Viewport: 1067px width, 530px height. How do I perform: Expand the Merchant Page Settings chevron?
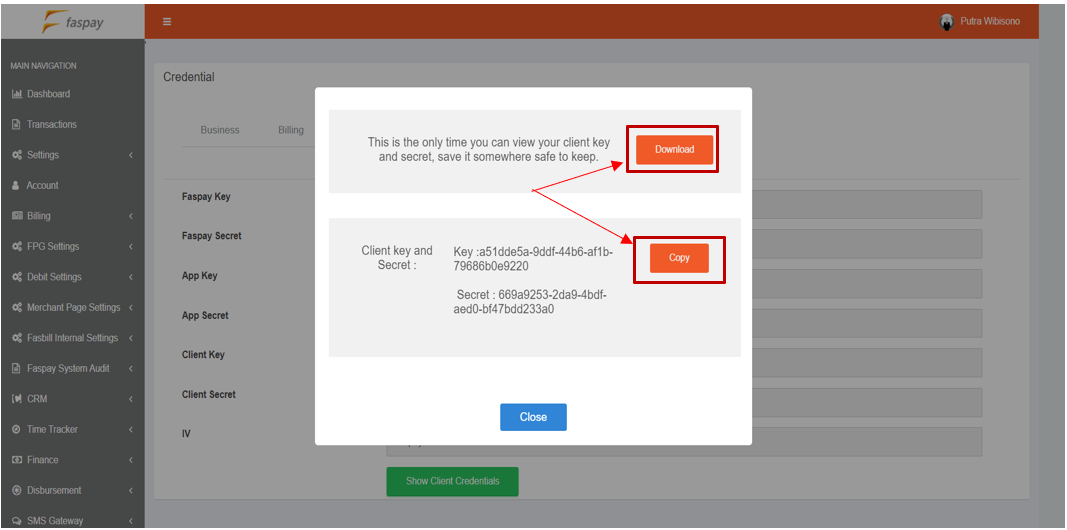tap(130, 308)
